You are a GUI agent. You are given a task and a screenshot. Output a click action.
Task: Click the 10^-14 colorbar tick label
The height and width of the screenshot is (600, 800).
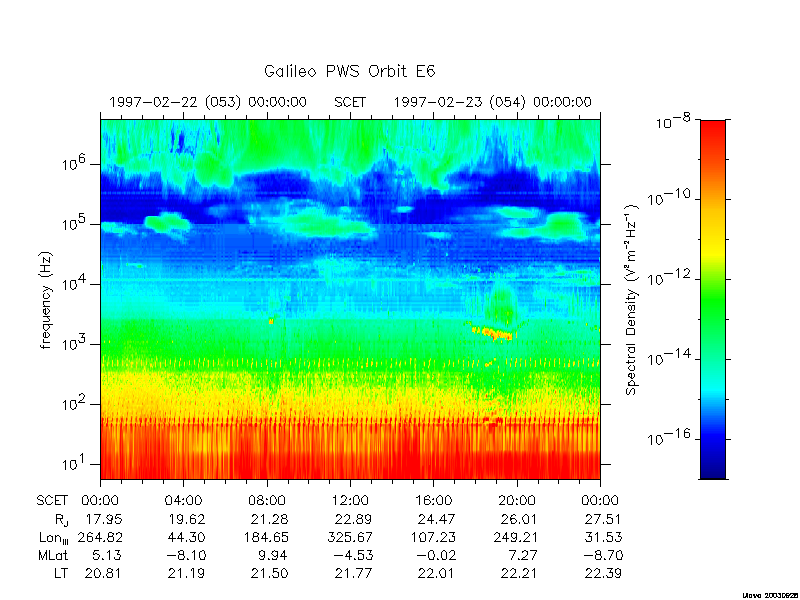[669, 357]
